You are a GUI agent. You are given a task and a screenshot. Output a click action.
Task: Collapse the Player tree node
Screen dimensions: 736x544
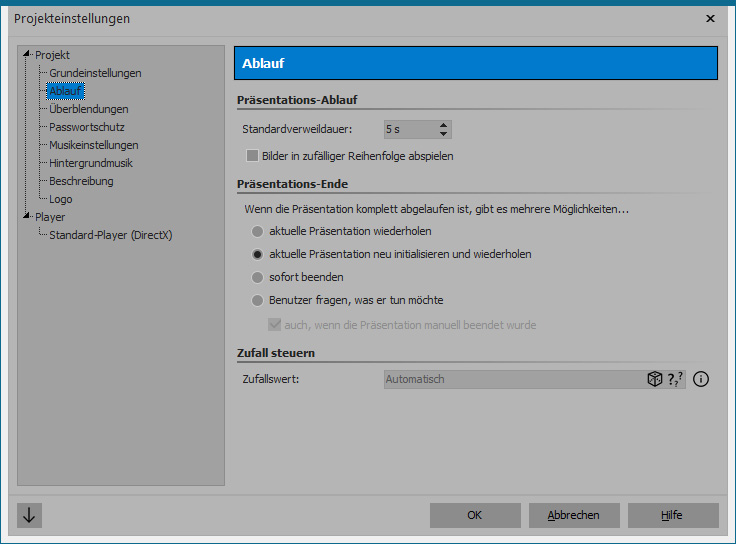point(27,217)
